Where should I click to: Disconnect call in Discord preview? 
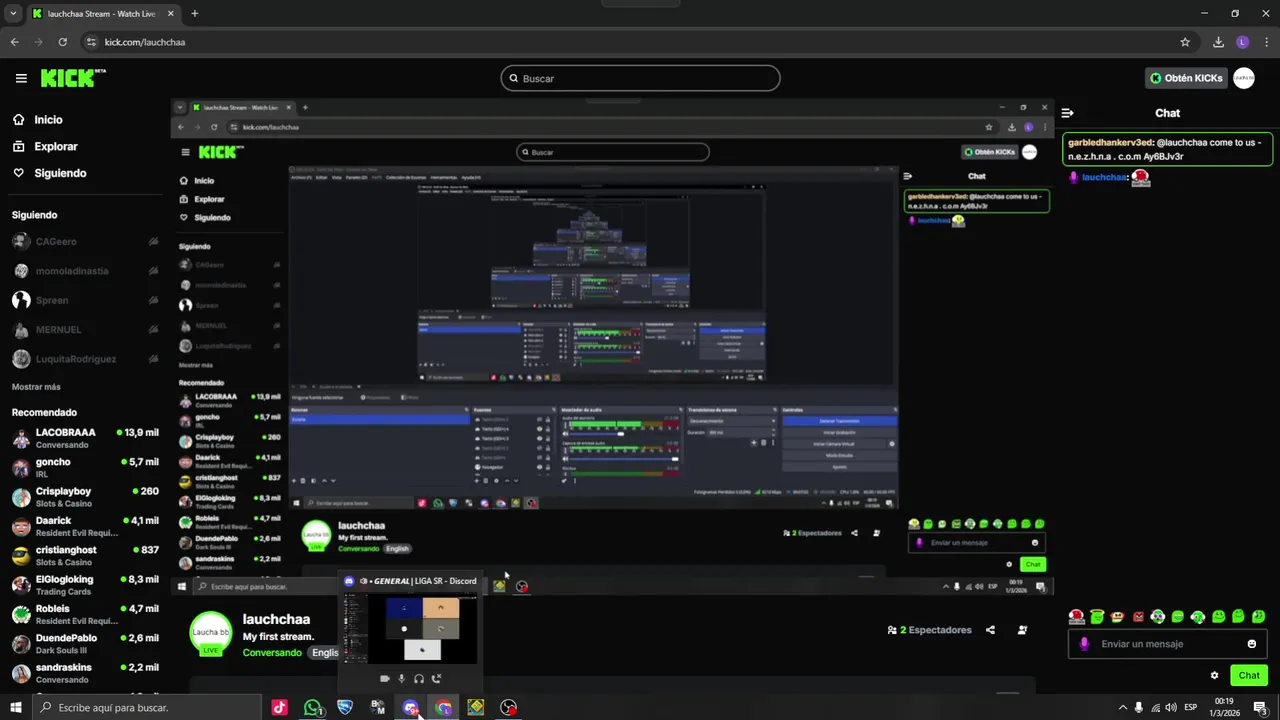(x=436, y=679)
